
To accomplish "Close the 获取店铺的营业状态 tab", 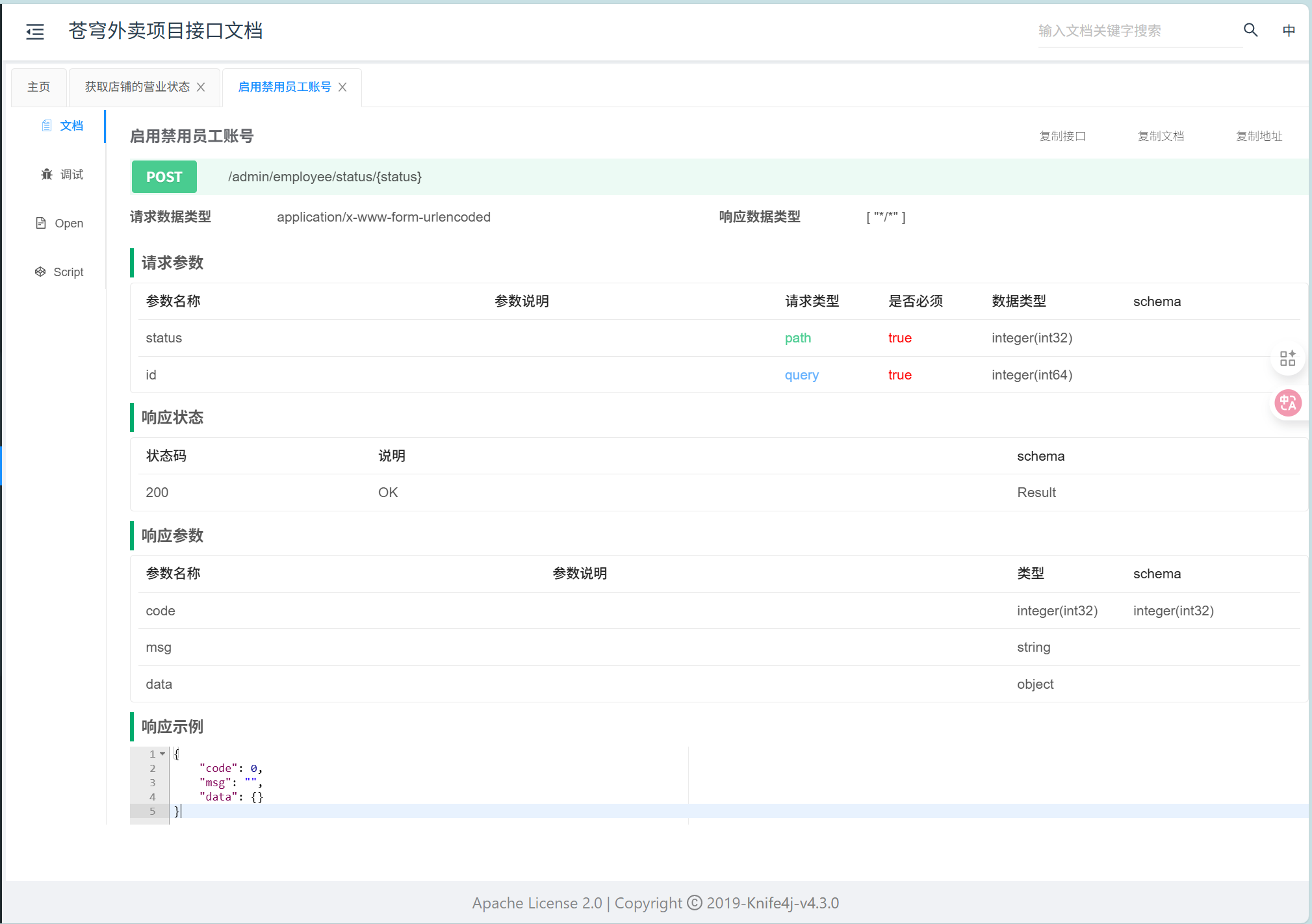I will [x=201, y=86].
